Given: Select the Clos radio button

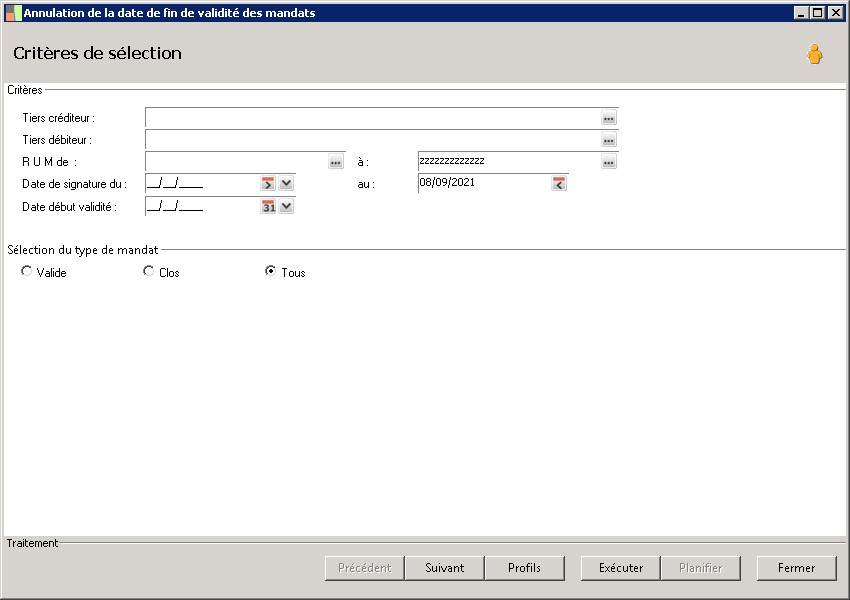Looking at the screenshot, I should [149, 270].
